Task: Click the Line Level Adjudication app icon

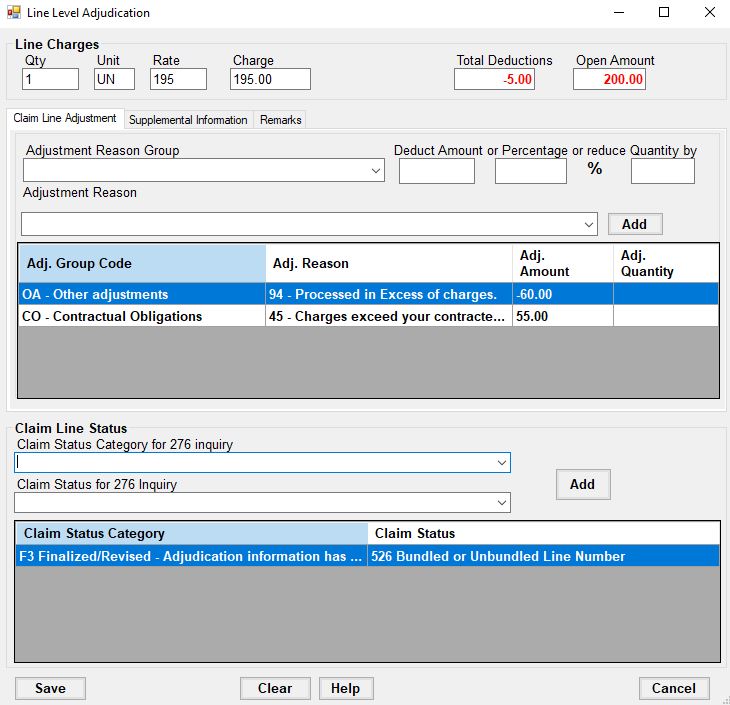Action: point(14,12)
